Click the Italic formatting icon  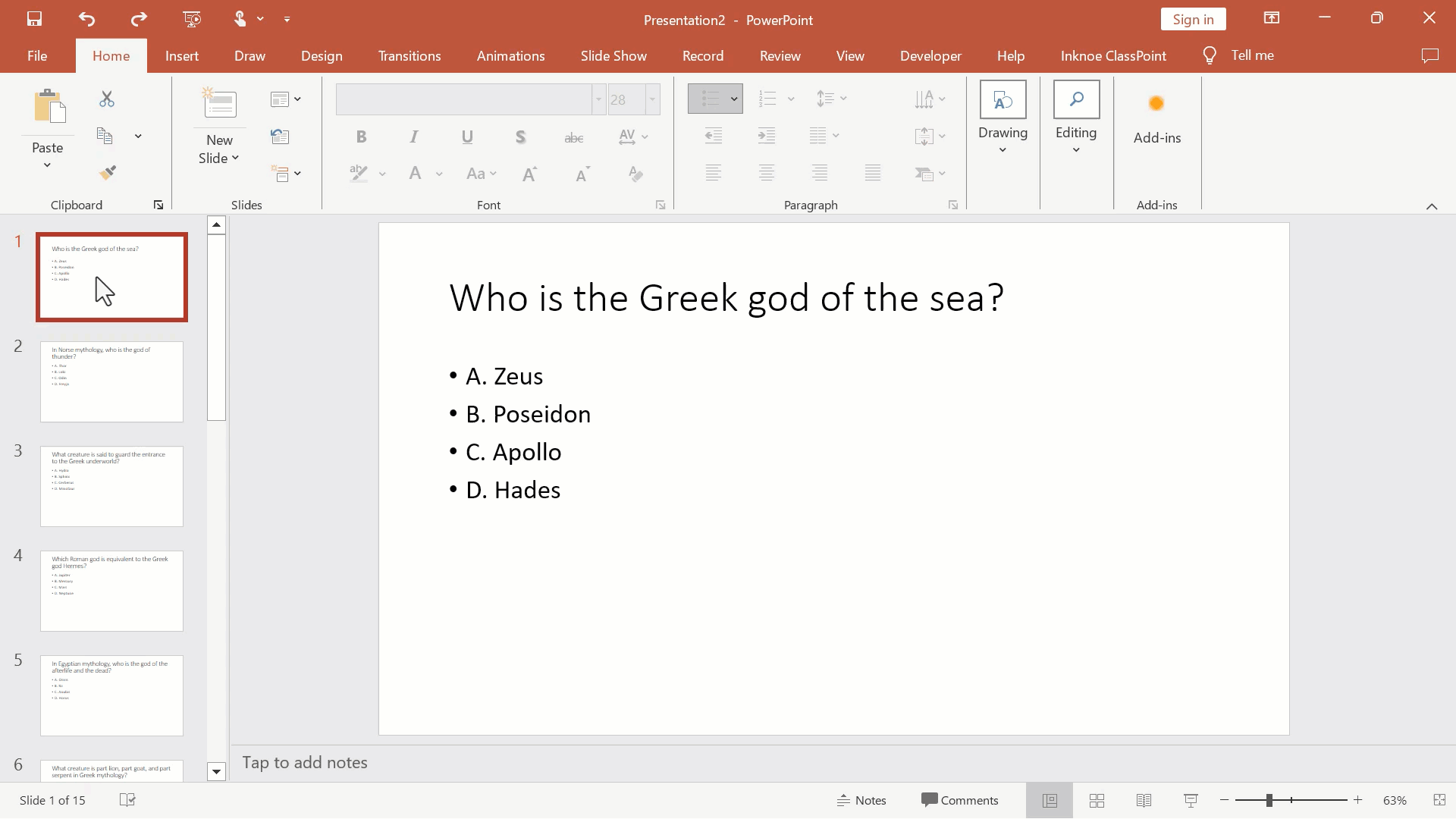[x=414, y=136]
